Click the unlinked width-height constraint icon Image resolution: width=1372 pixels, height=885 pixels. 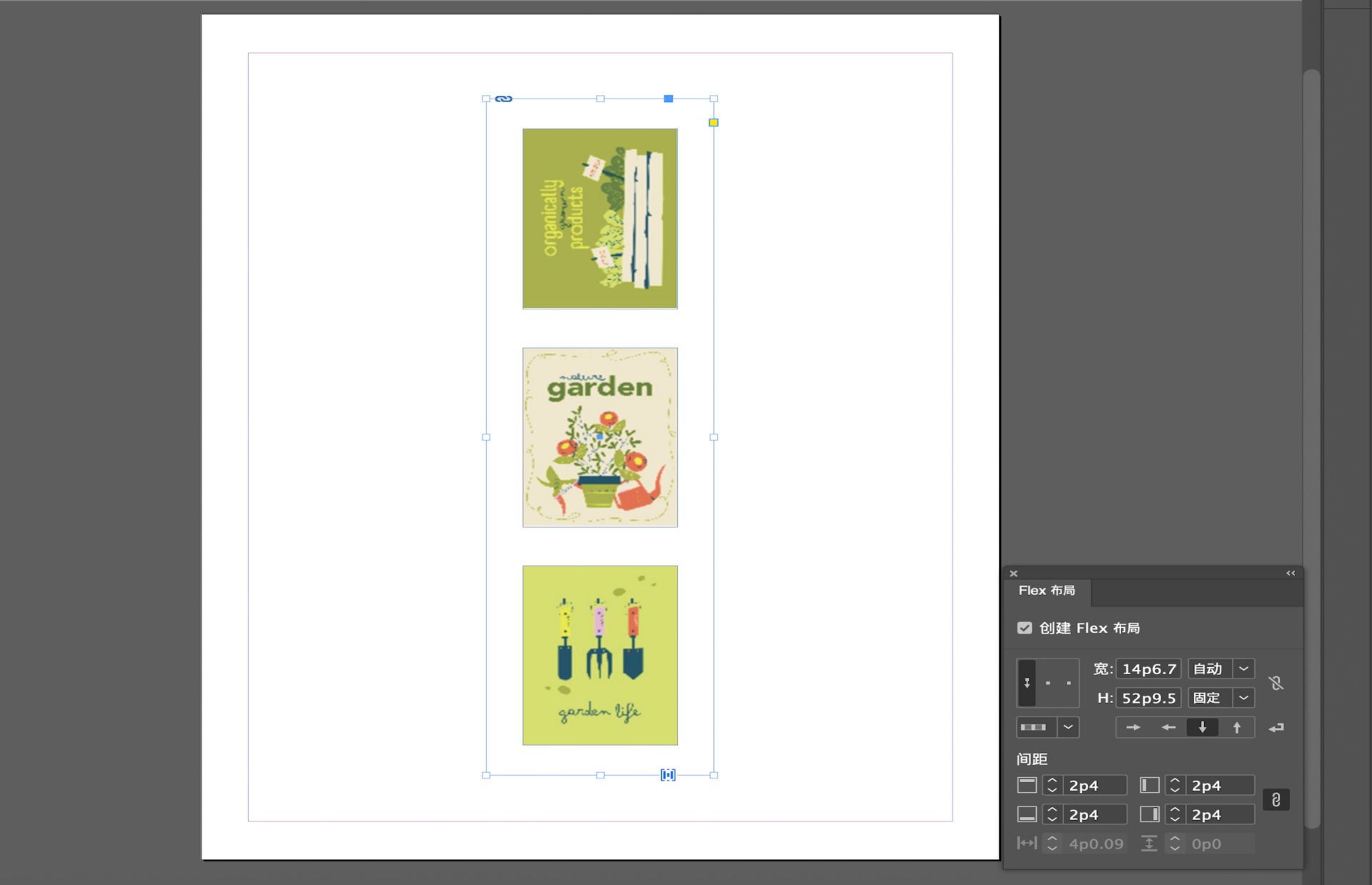coord(1276,683)
